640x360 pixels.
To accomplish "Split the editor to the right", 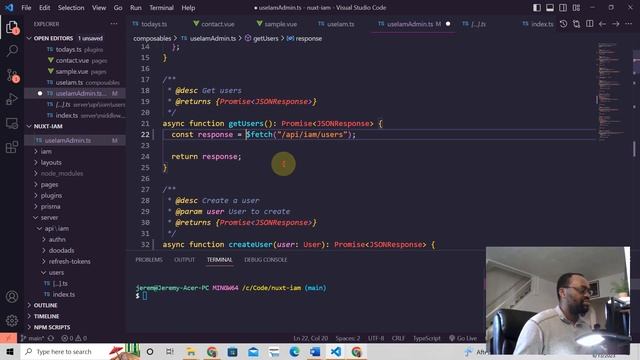I will [x=589, y=24].
